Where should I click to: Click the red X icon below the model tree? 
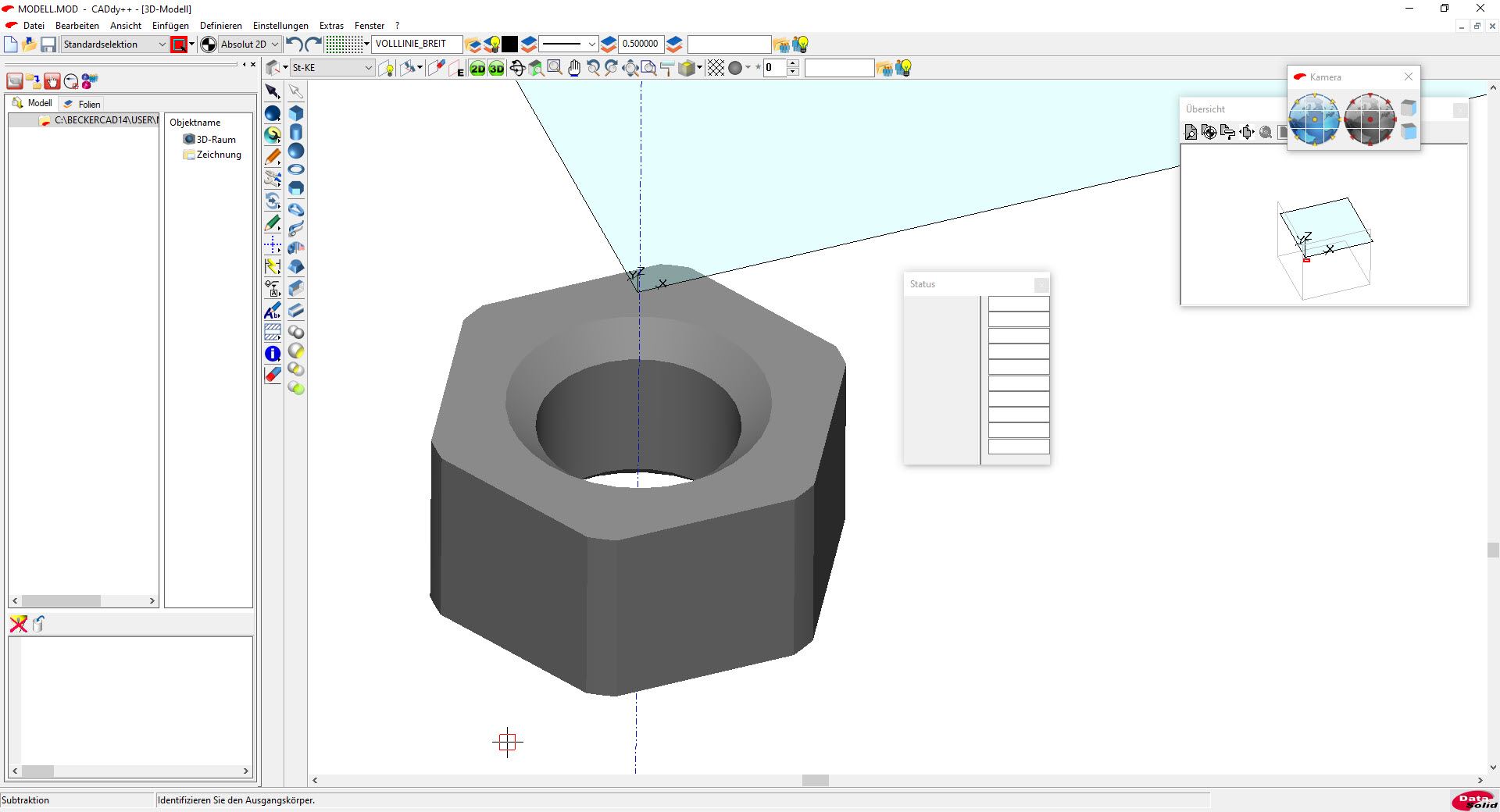(x=18, y=624)
